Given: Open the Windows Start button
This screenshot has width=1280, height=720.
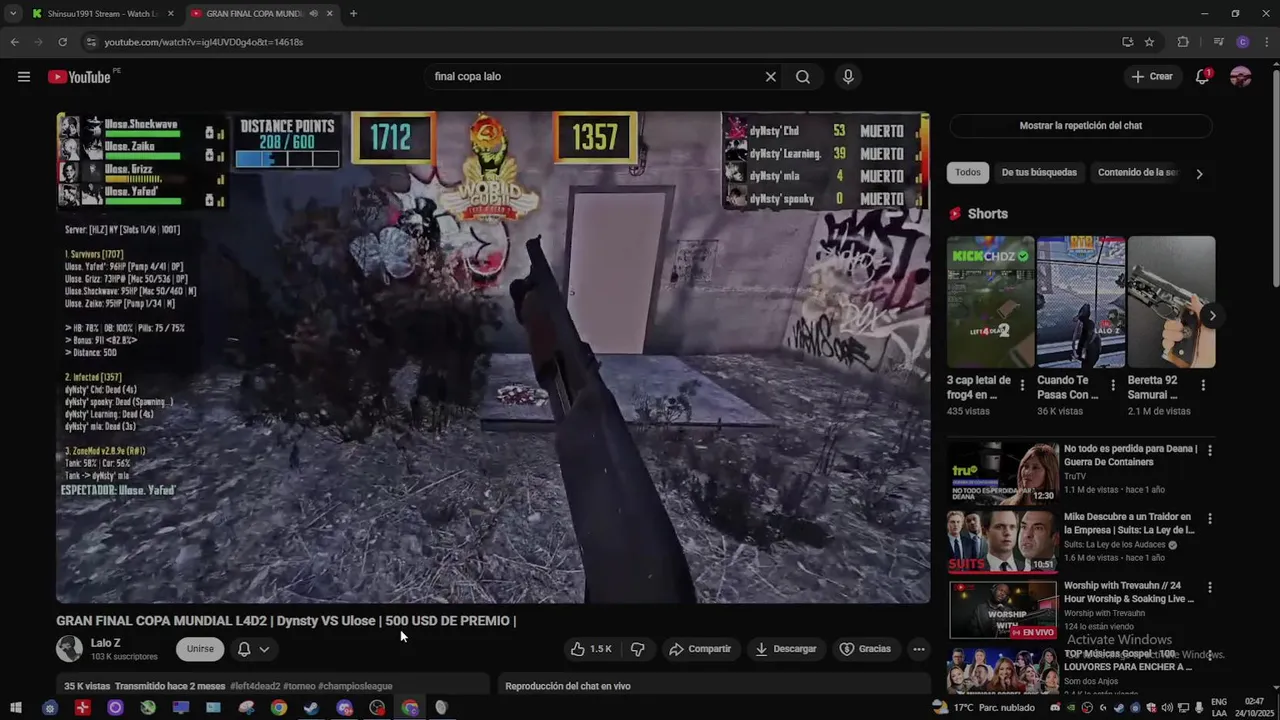Looking at the screenshot, I should [x=16, y=708].
